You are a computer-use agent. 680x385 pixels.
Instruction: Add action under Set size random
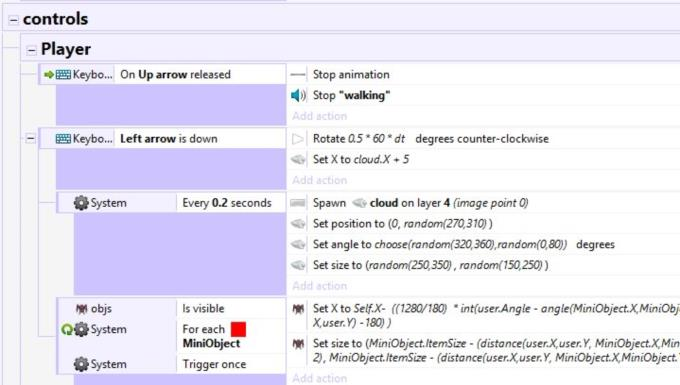(x=320, y=286)
